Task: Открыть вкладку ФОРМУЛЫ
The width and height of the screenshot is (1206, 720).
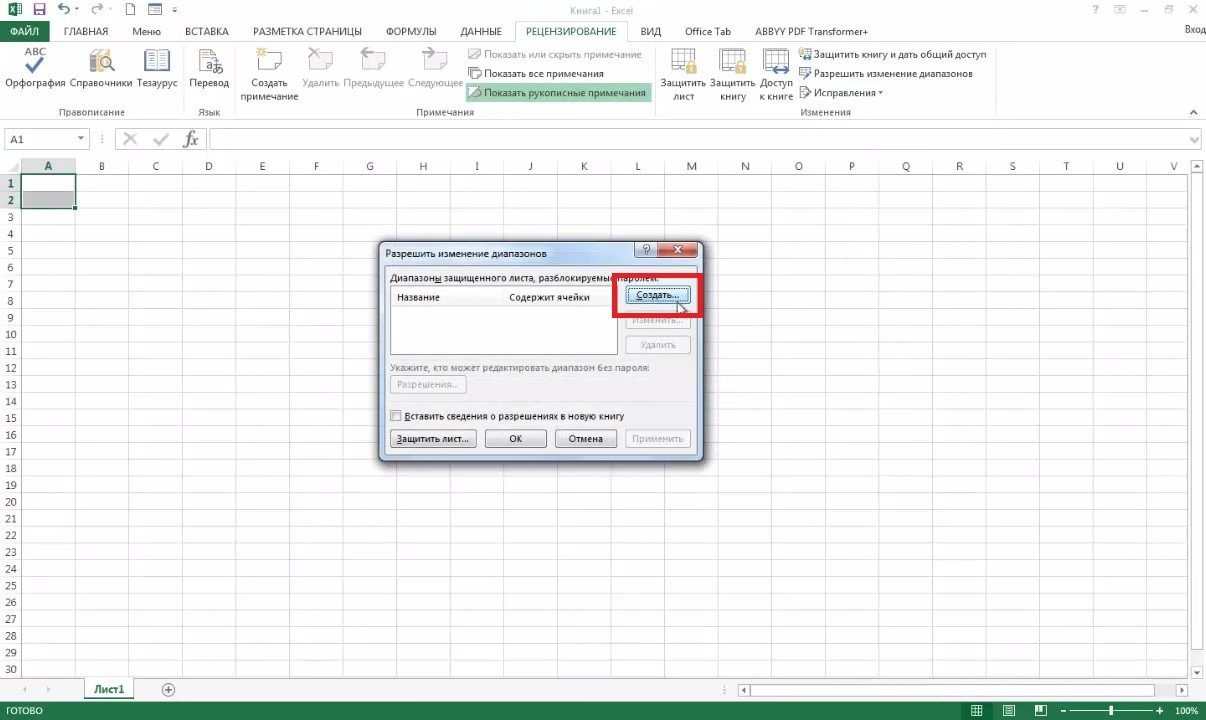Action: click(410, 31)
